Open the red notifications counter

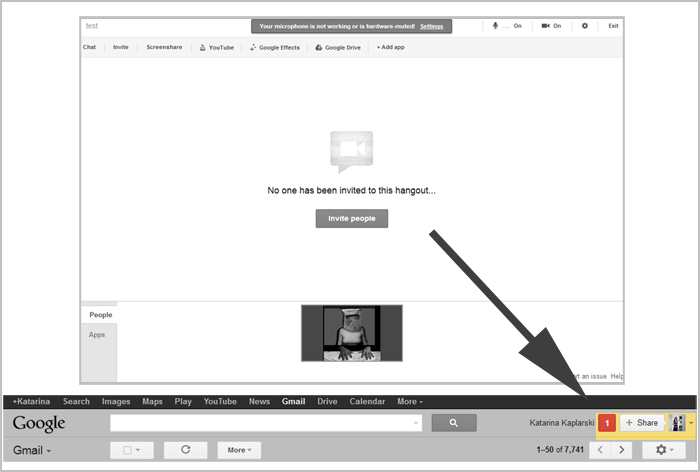coord(607,423)
